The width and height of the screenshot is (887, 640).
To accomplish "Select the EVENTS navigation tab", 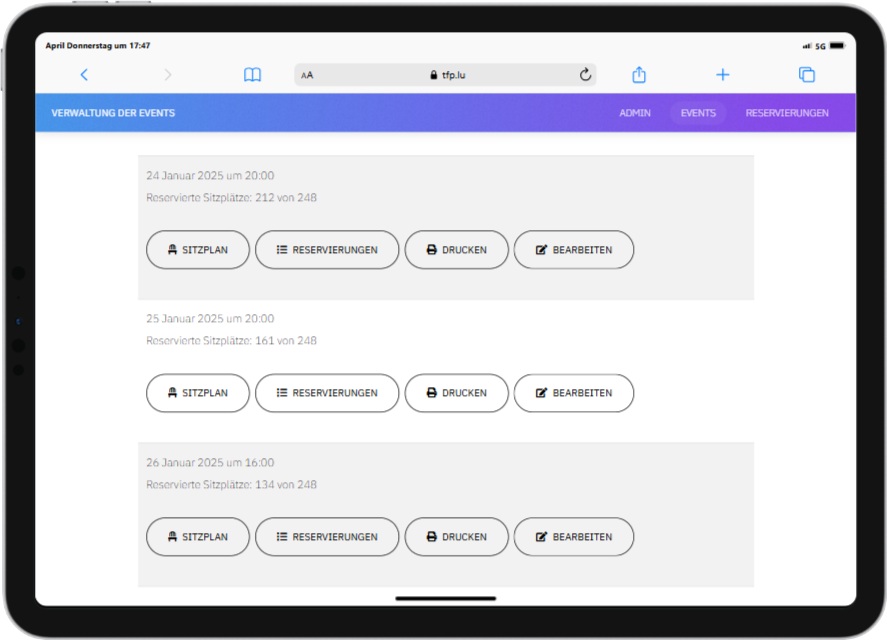I will click(698, 113).
